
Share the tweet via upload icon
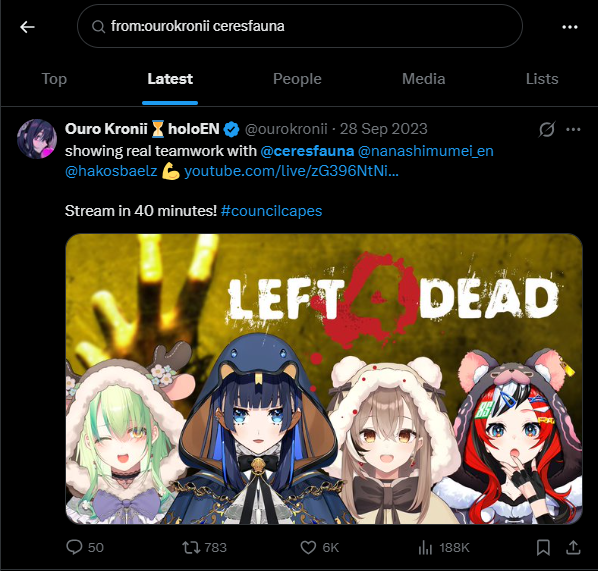[573, 547]
